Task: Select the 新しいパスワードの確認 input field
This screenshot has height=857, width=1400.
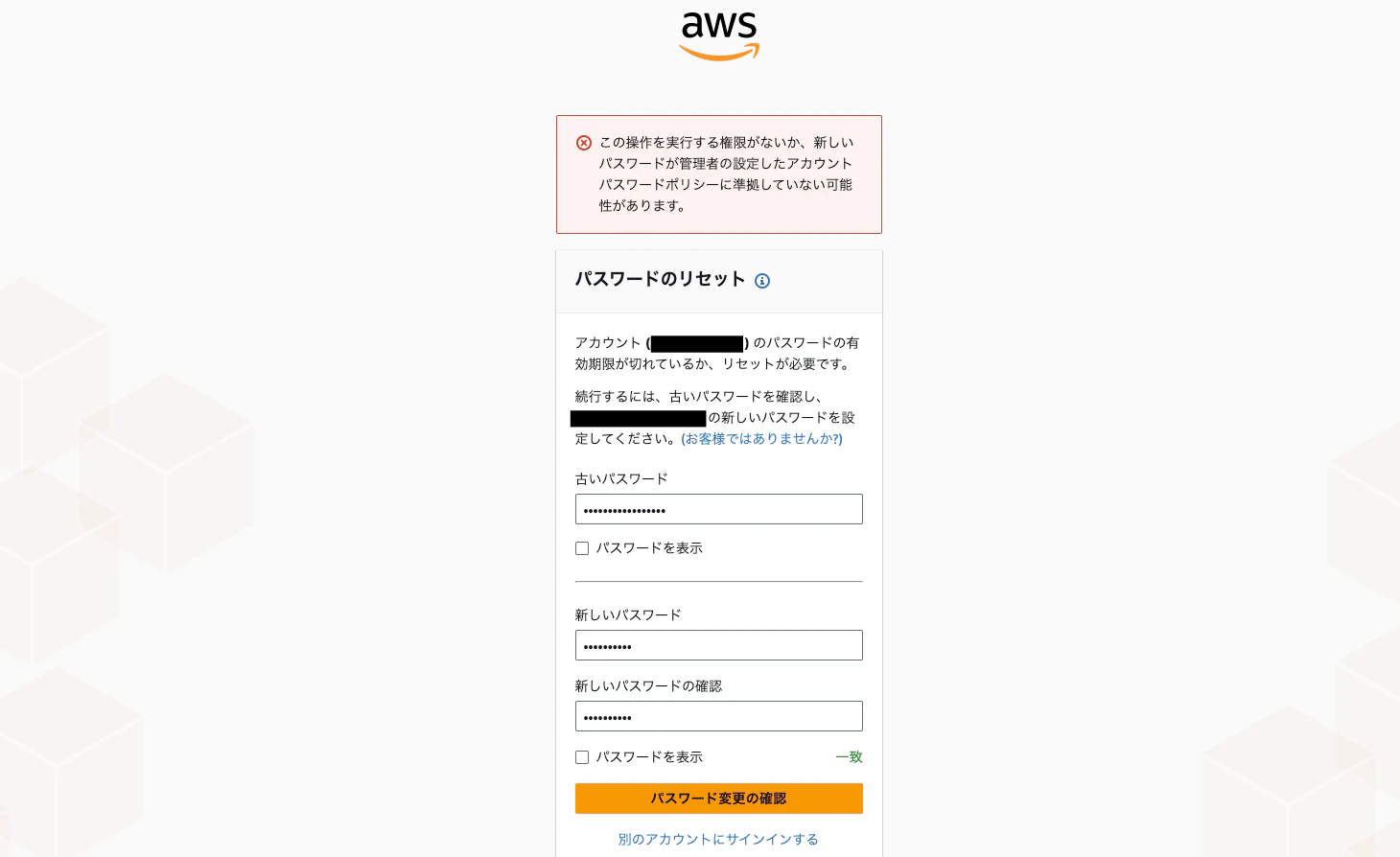Action: coord(719,716)
